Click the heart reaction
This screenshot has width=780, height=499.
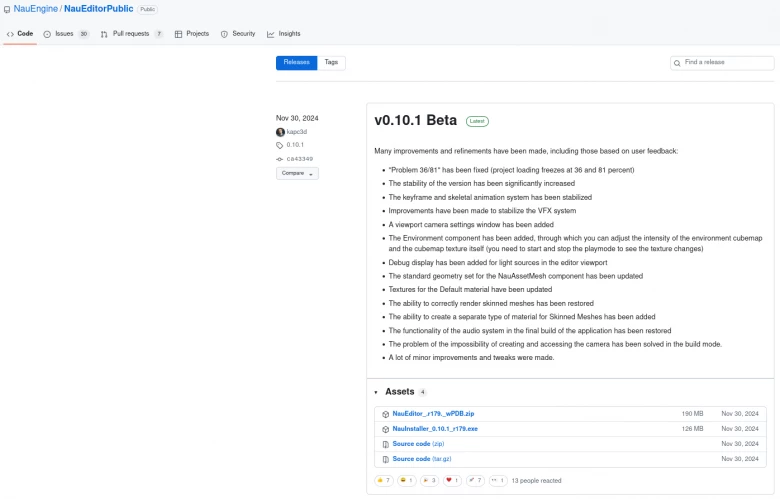[x=452, y=481]
